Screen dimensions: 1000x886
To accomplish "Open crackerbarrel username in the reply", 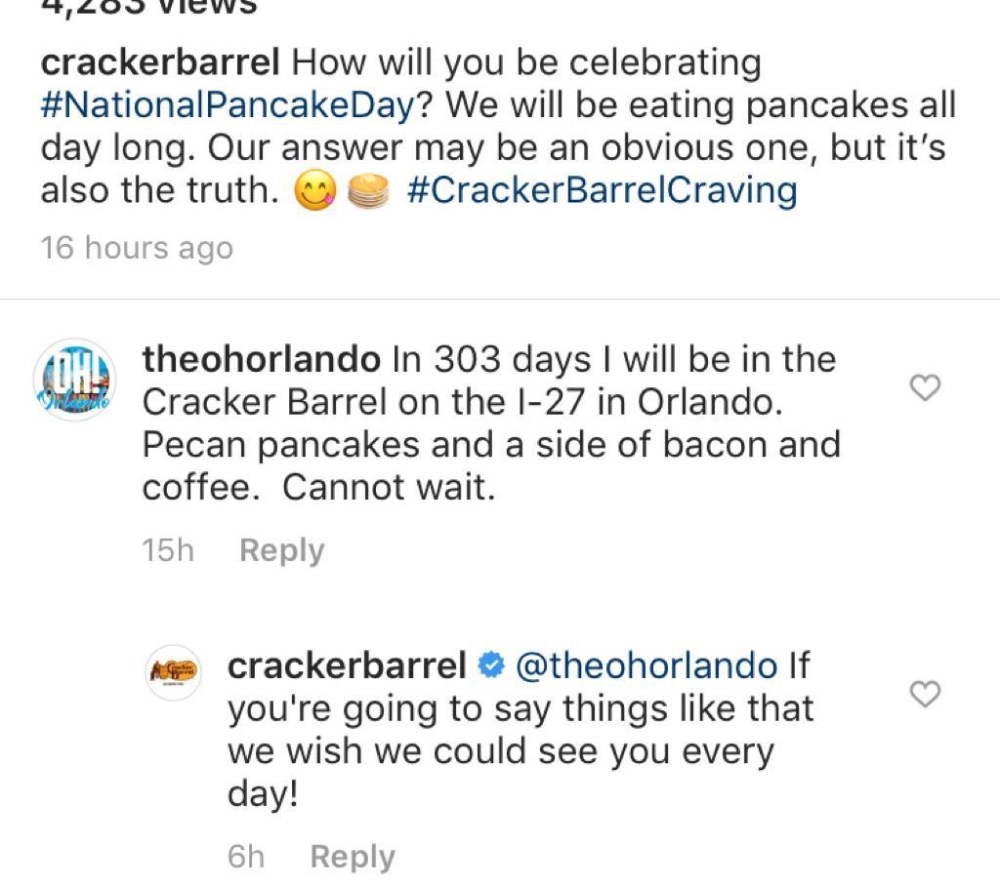I will tap(347, 666).
